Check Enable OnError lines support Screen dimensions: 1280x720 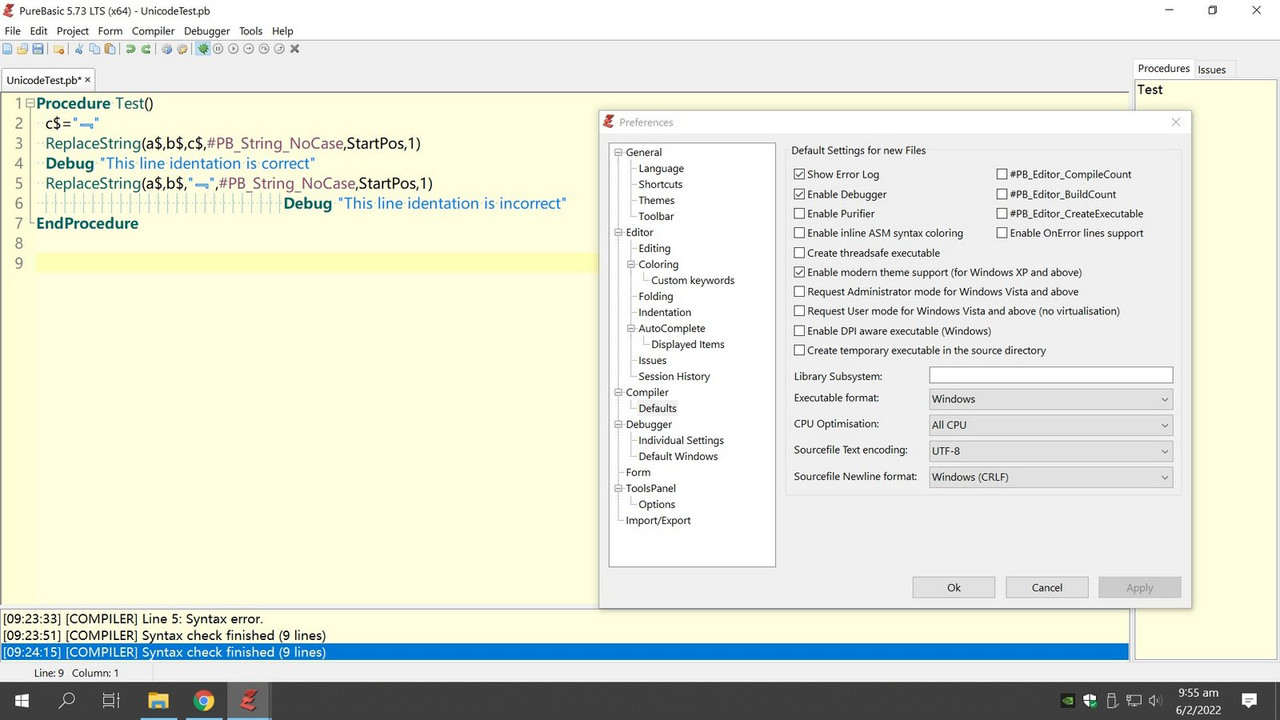click(1002, 233)
